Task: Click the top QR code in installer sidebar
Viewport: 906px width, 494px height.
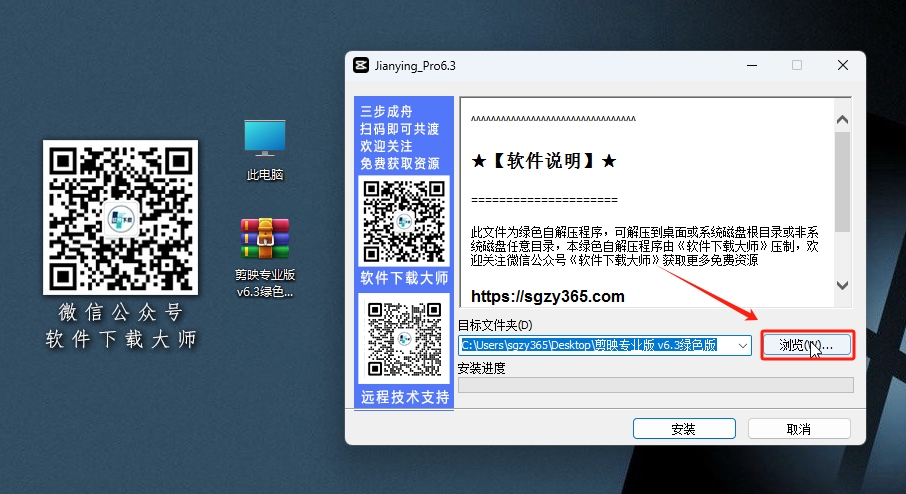Action: pos(404,221)
